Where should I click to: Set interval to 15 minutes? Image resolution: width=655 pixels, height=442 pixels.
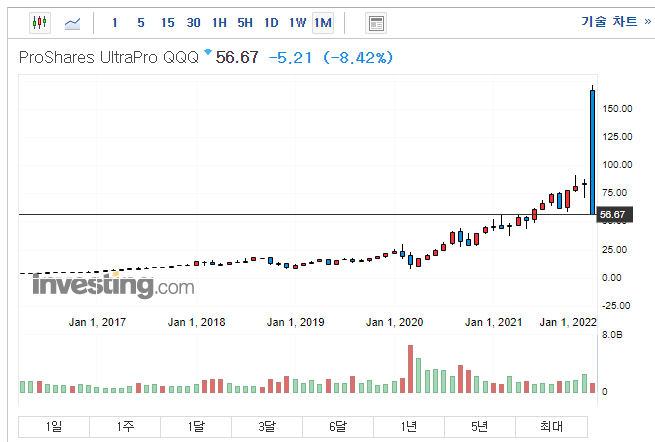pyautogui.click(x=168, y=23)
